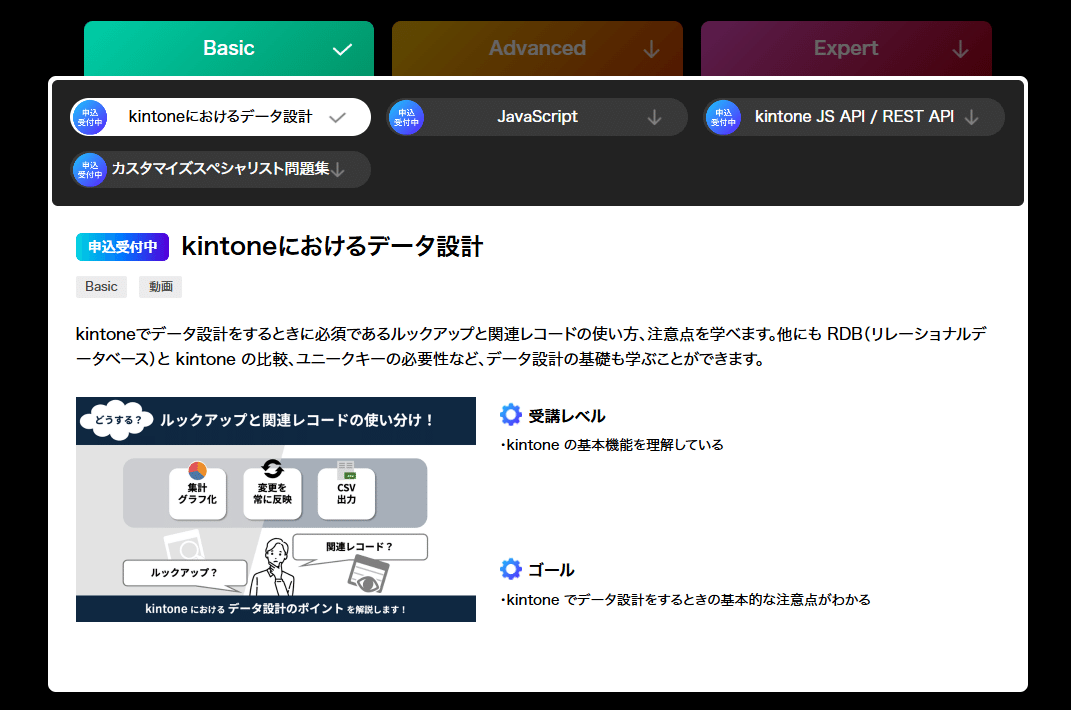Click the gear icon beside ゴール heading
This screenshot has width=1071, height=710.
[510, 569]
